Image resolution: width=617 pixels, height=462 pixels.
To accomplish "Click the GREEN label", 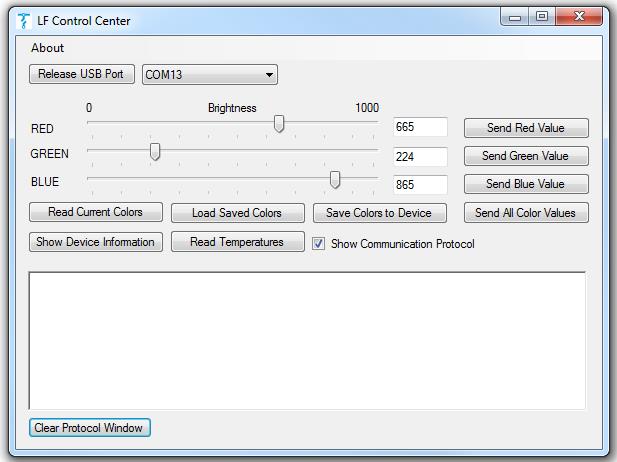I will coord(50,153).
